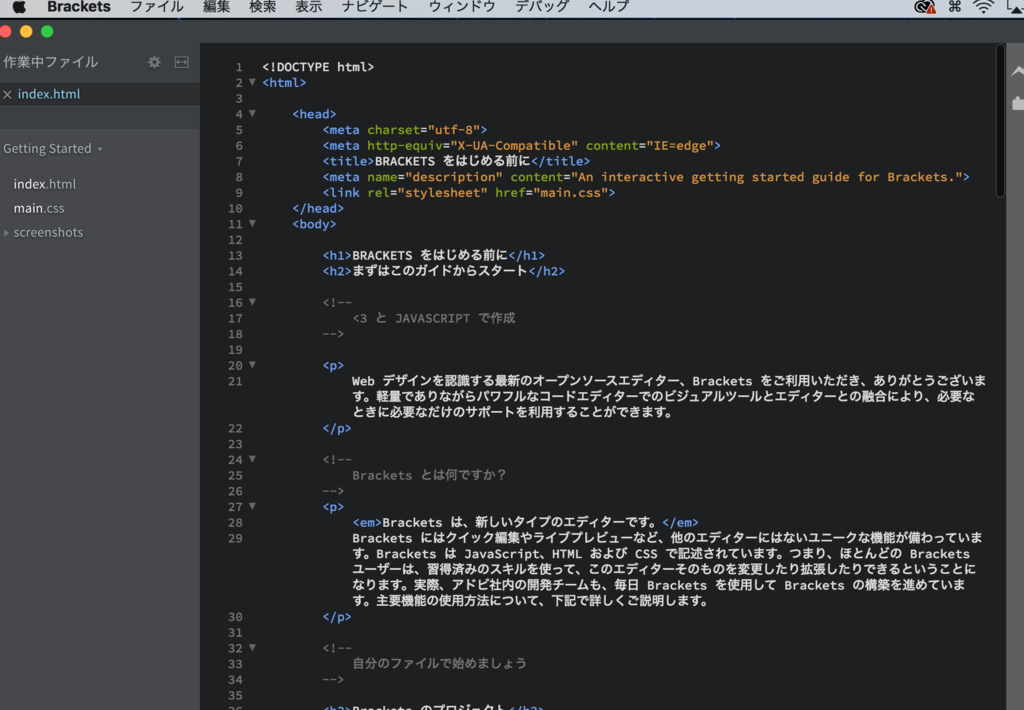The height and width of the screenshot is (710, 1024).
Task: Open the ウィンドウ menu
Action: pyautogui.click(x=462, y=7)
